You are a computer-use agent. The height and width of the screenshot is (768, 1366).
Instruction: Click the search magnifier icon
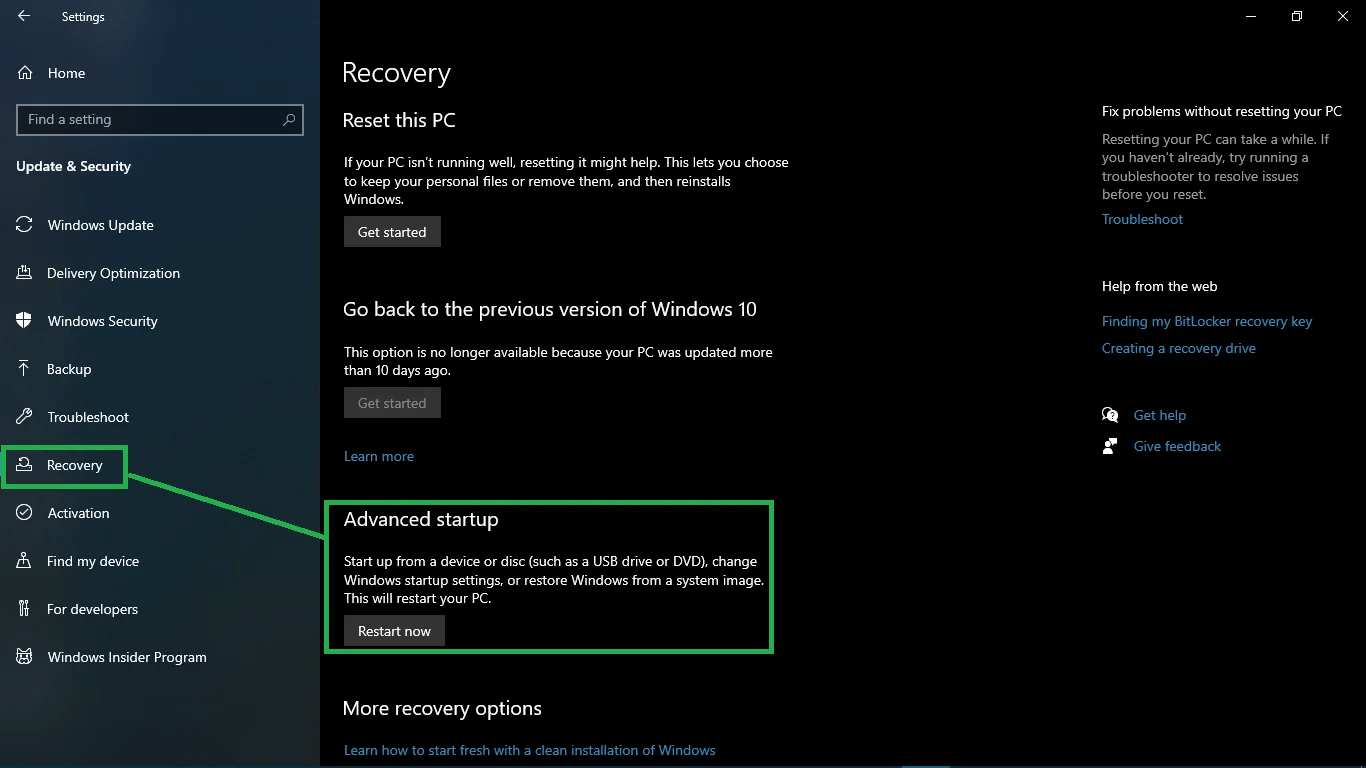[289, 119]
